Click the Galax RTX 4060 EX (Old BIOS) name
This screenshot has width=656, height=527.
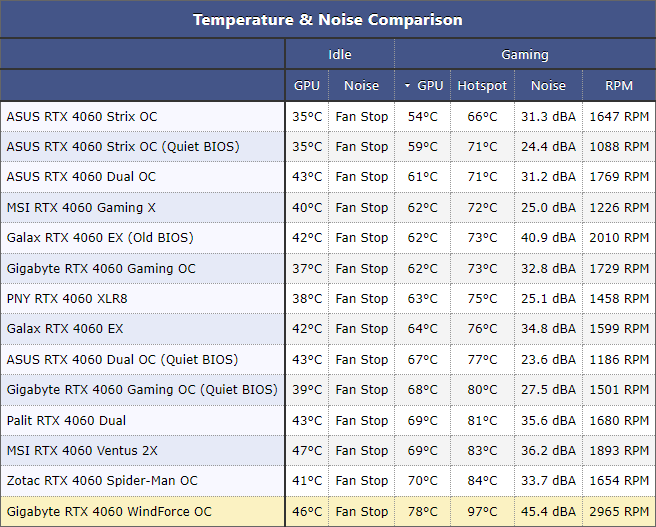pos(100,238)
